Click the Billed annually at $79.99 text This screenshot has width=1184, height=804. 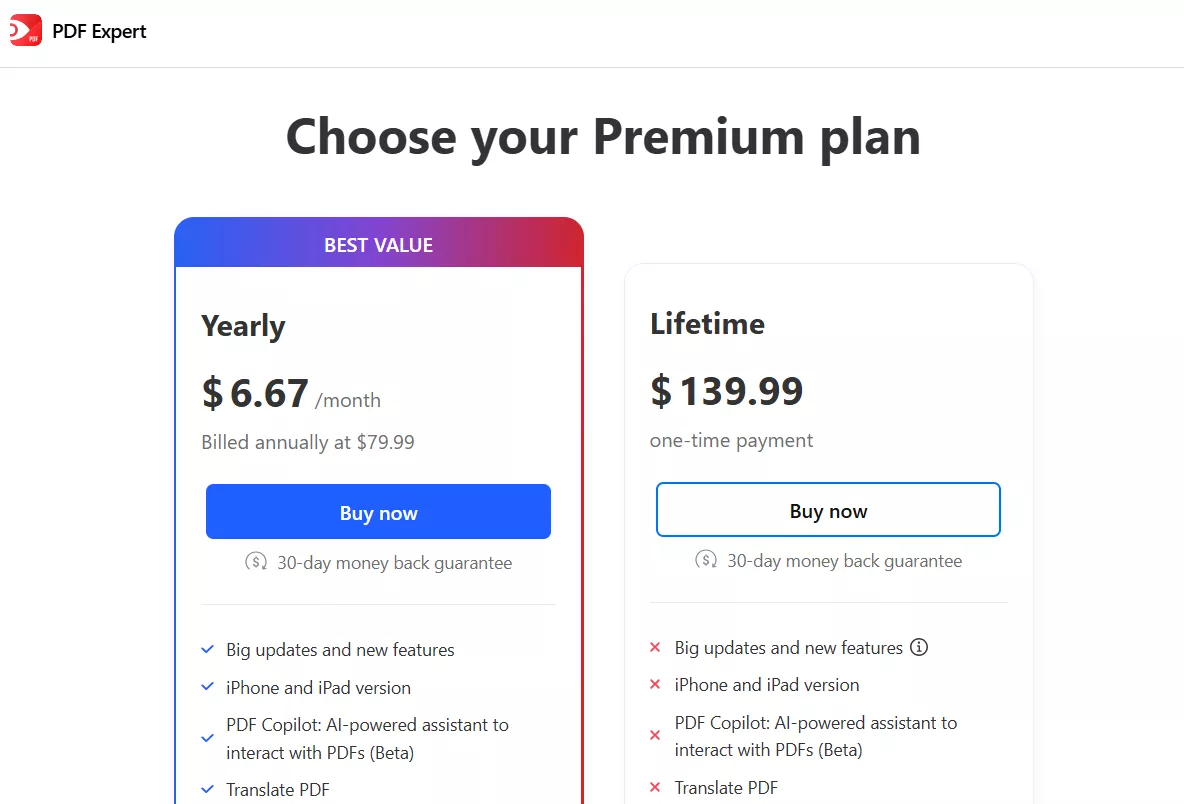pos(307,441)
